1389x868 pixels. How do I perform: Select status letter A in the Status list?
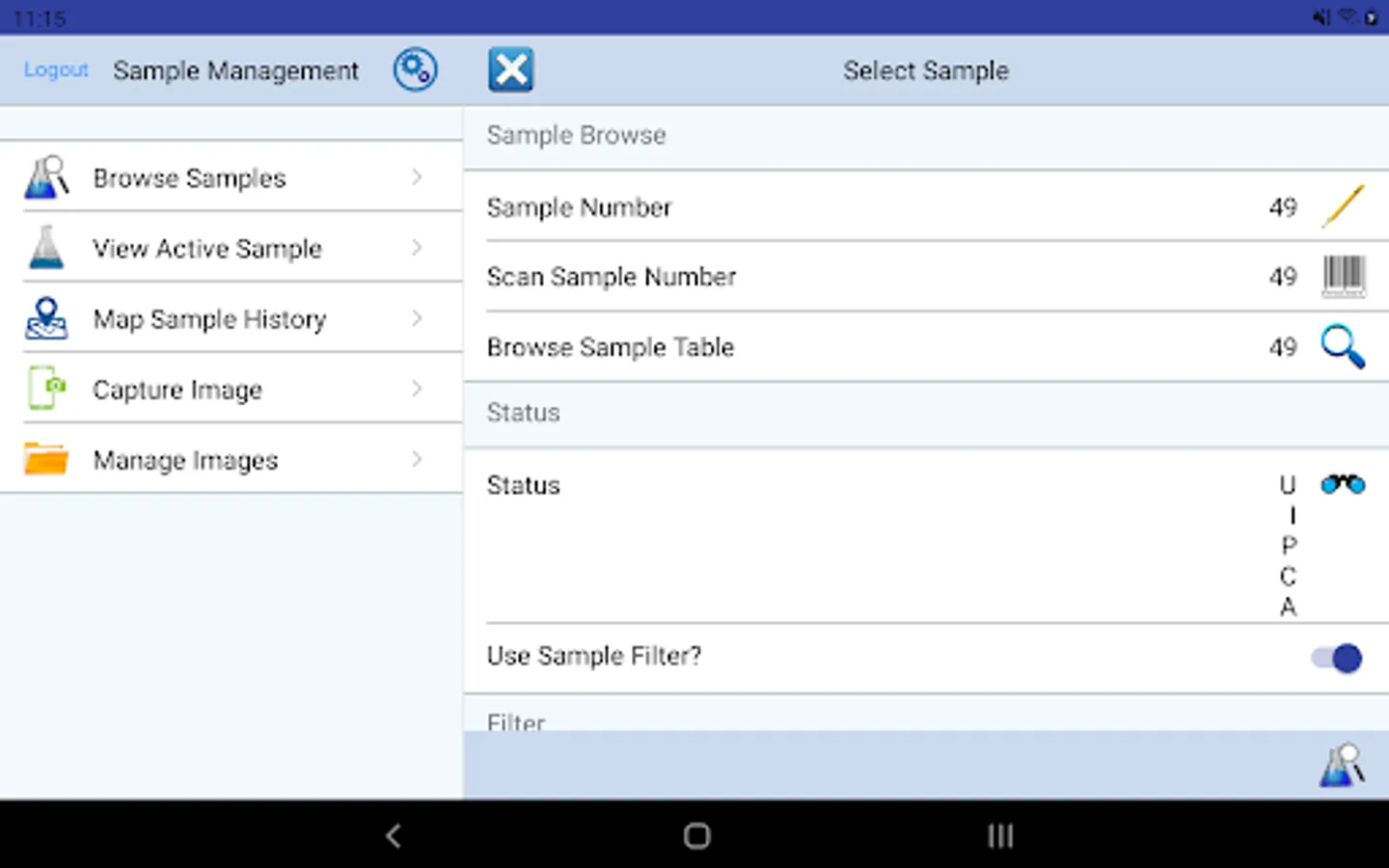1288,608
